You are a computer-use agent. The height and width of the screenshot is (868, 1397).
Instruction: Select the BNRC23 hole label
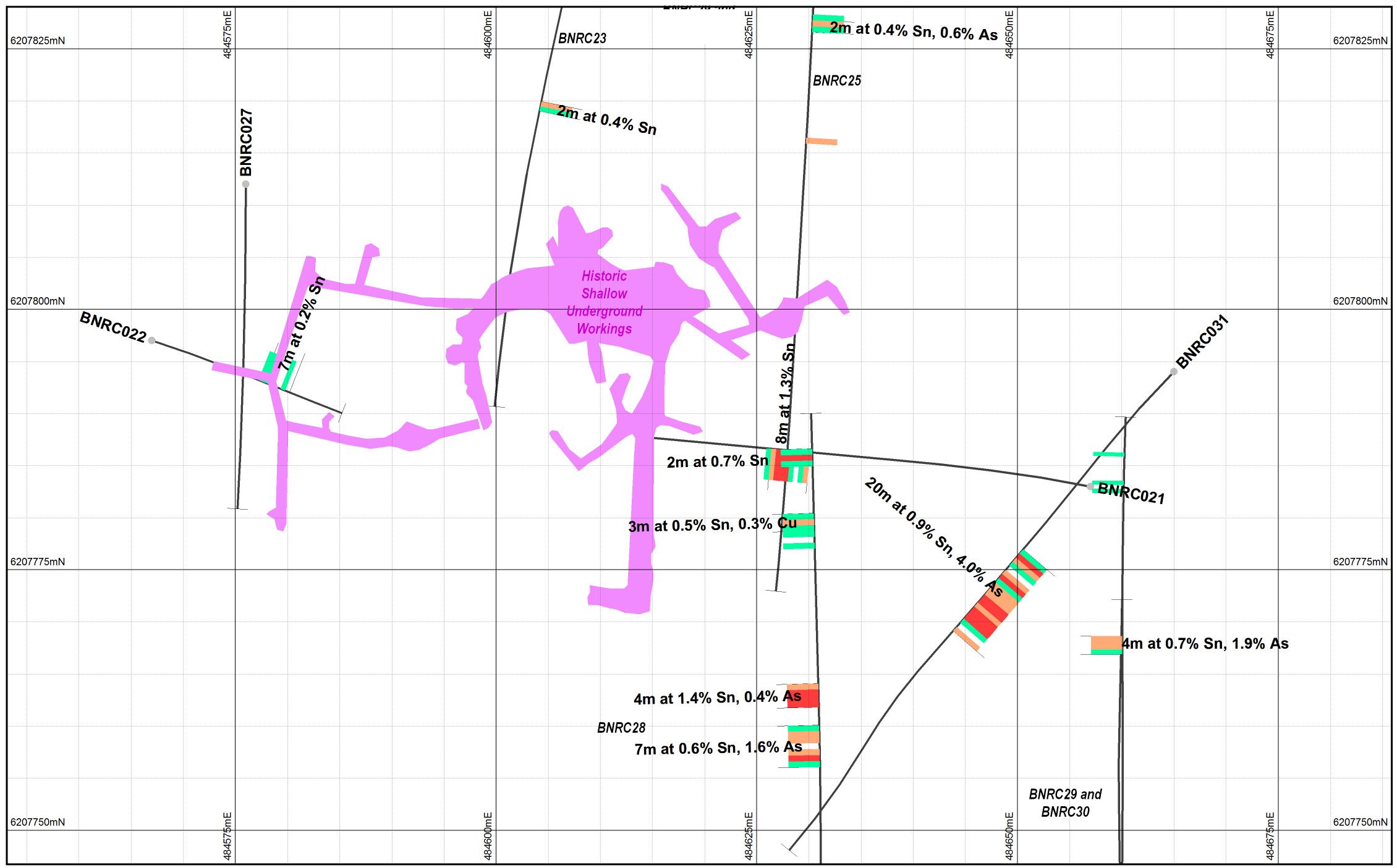pos(582,38)
